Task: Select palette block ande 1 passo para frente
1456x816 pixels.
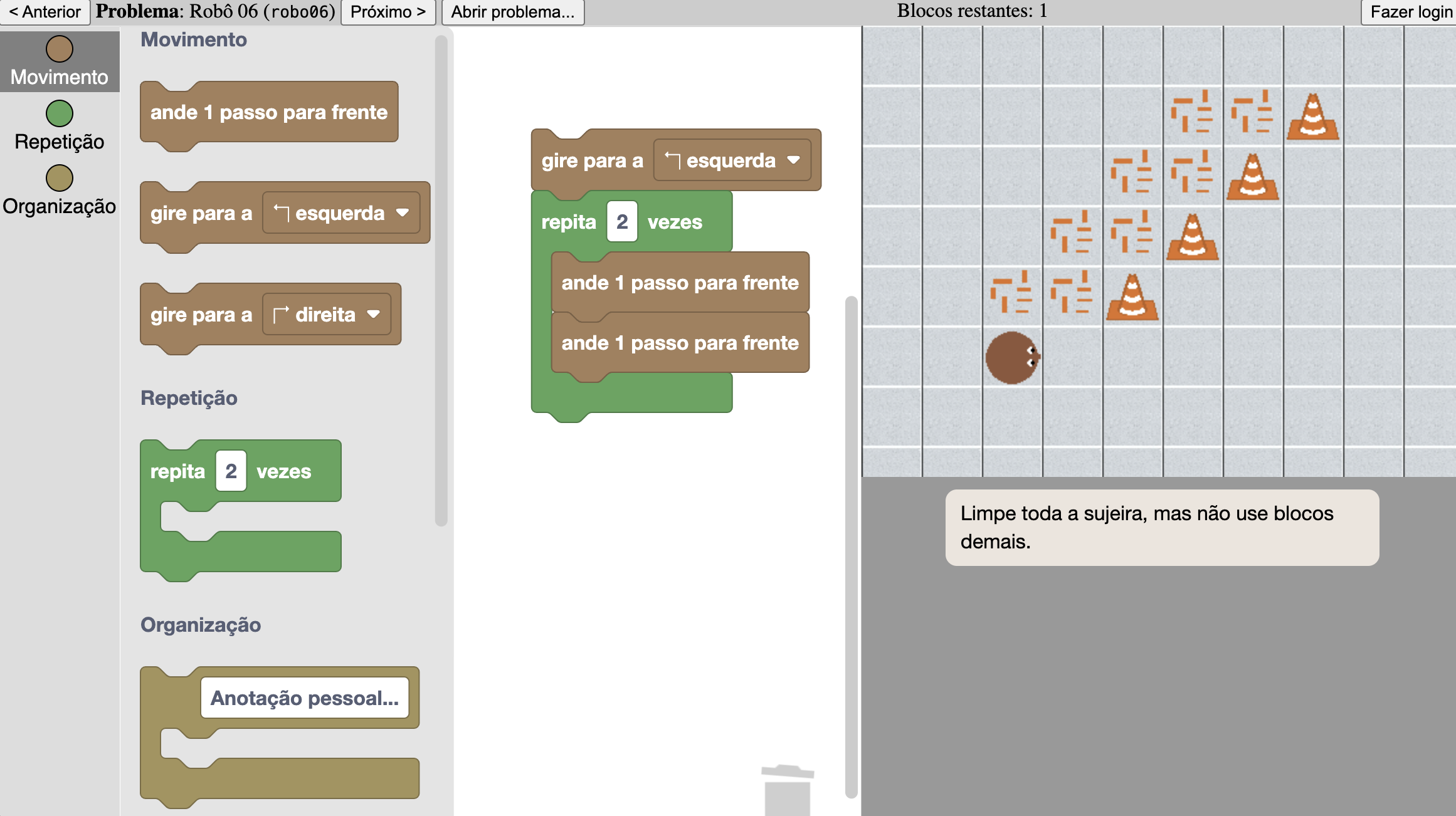Action: (269, 113)
